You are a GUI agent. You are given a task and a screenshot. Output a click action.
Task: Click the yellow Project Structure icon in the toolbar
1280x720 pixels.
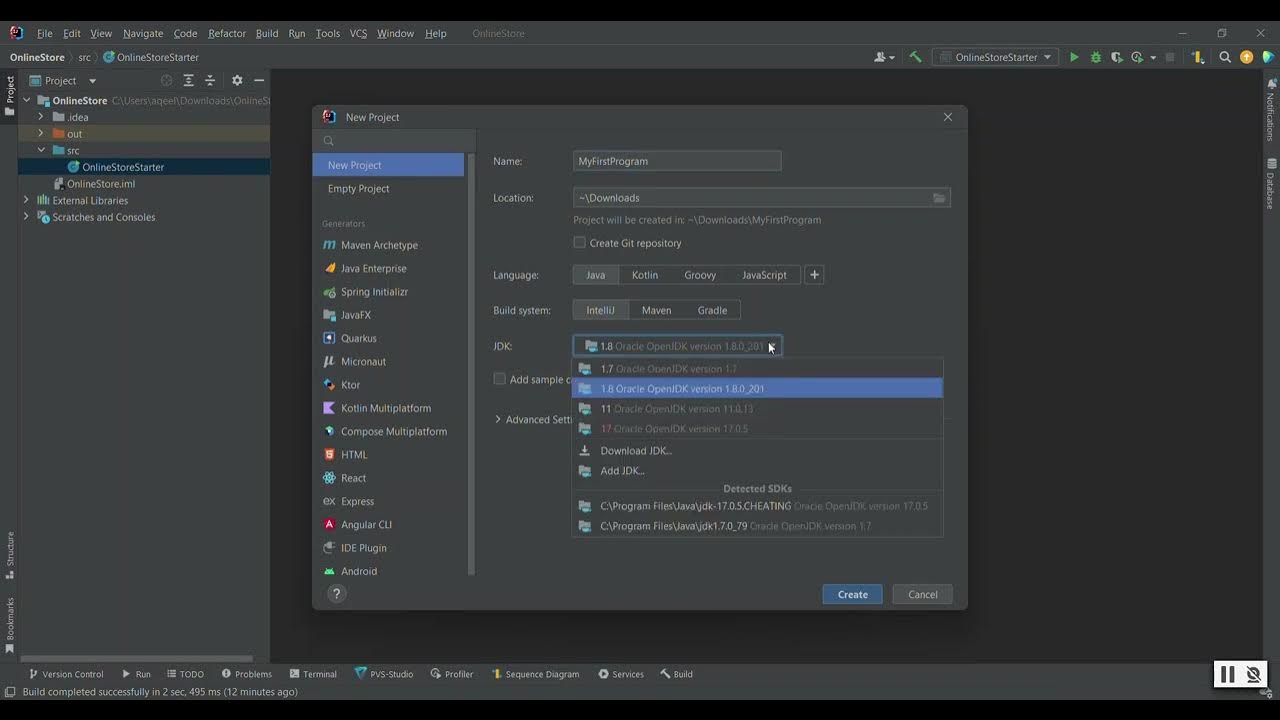click(1198, 57)
